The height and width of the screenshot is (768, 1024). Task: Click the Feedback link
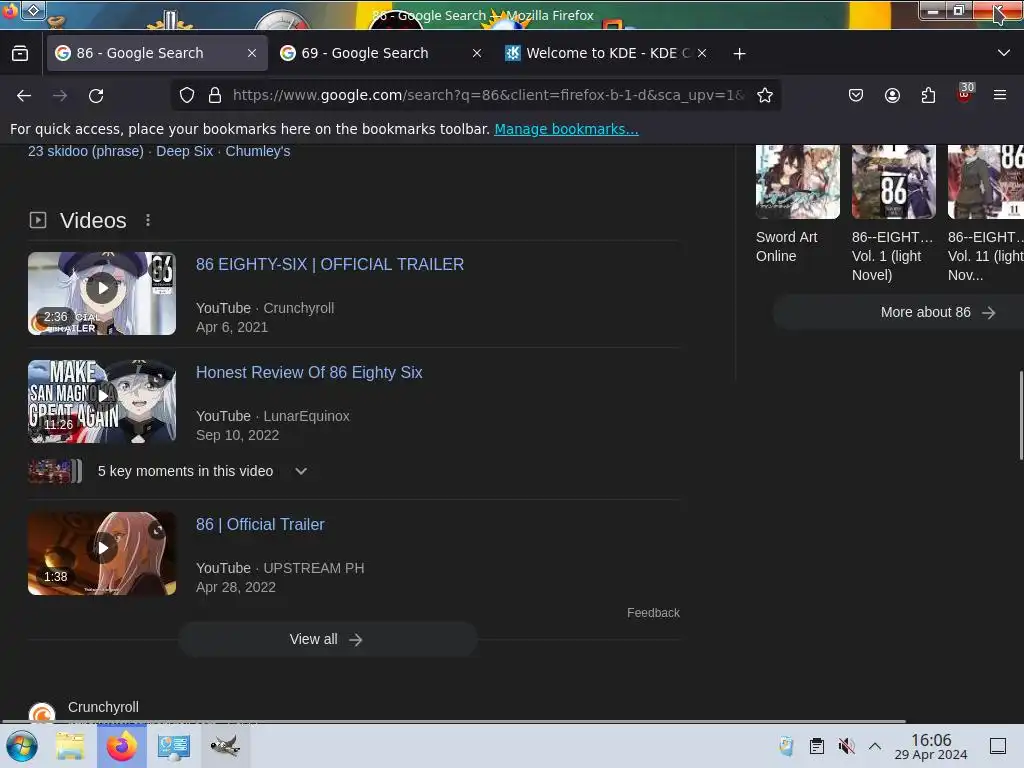click(x=653, y=613)
